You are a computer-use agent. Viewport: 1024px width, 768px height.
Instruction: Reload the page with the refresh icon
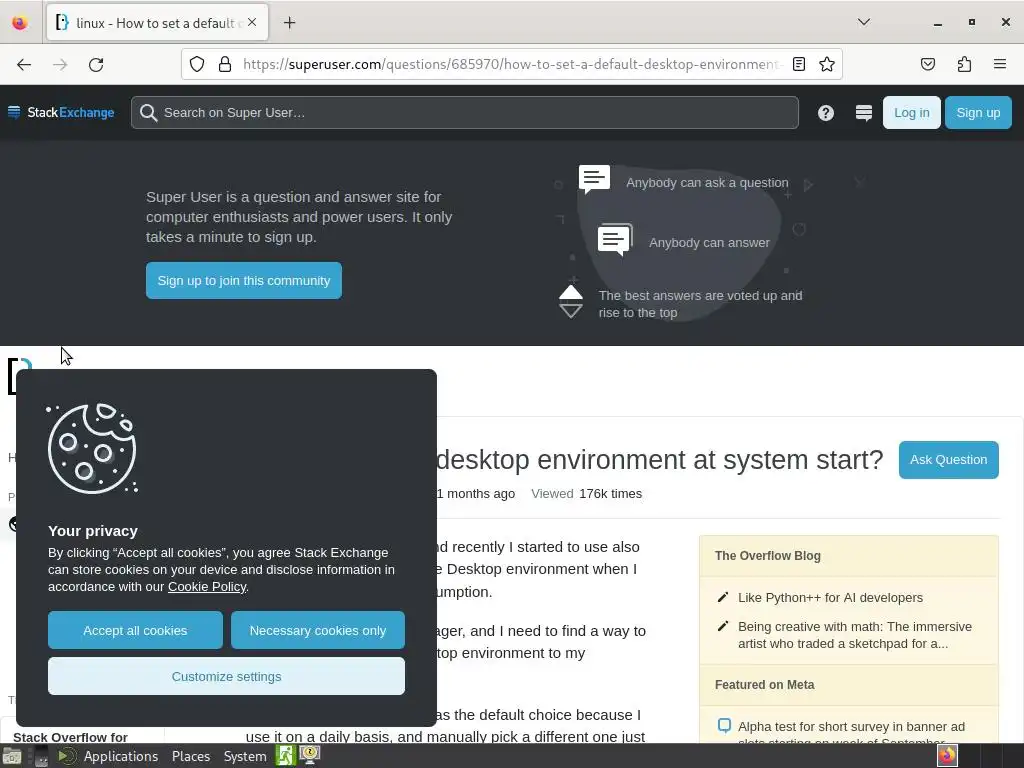96,64
